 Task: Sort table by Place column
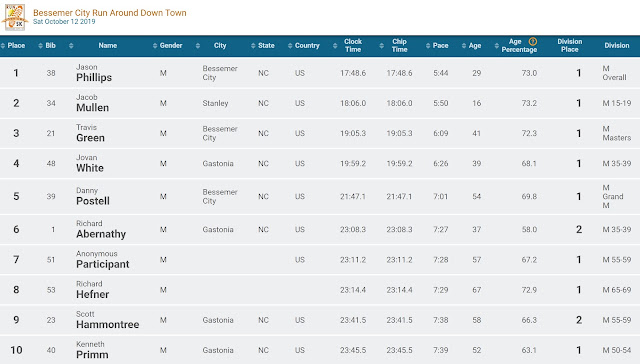point(13,45)
